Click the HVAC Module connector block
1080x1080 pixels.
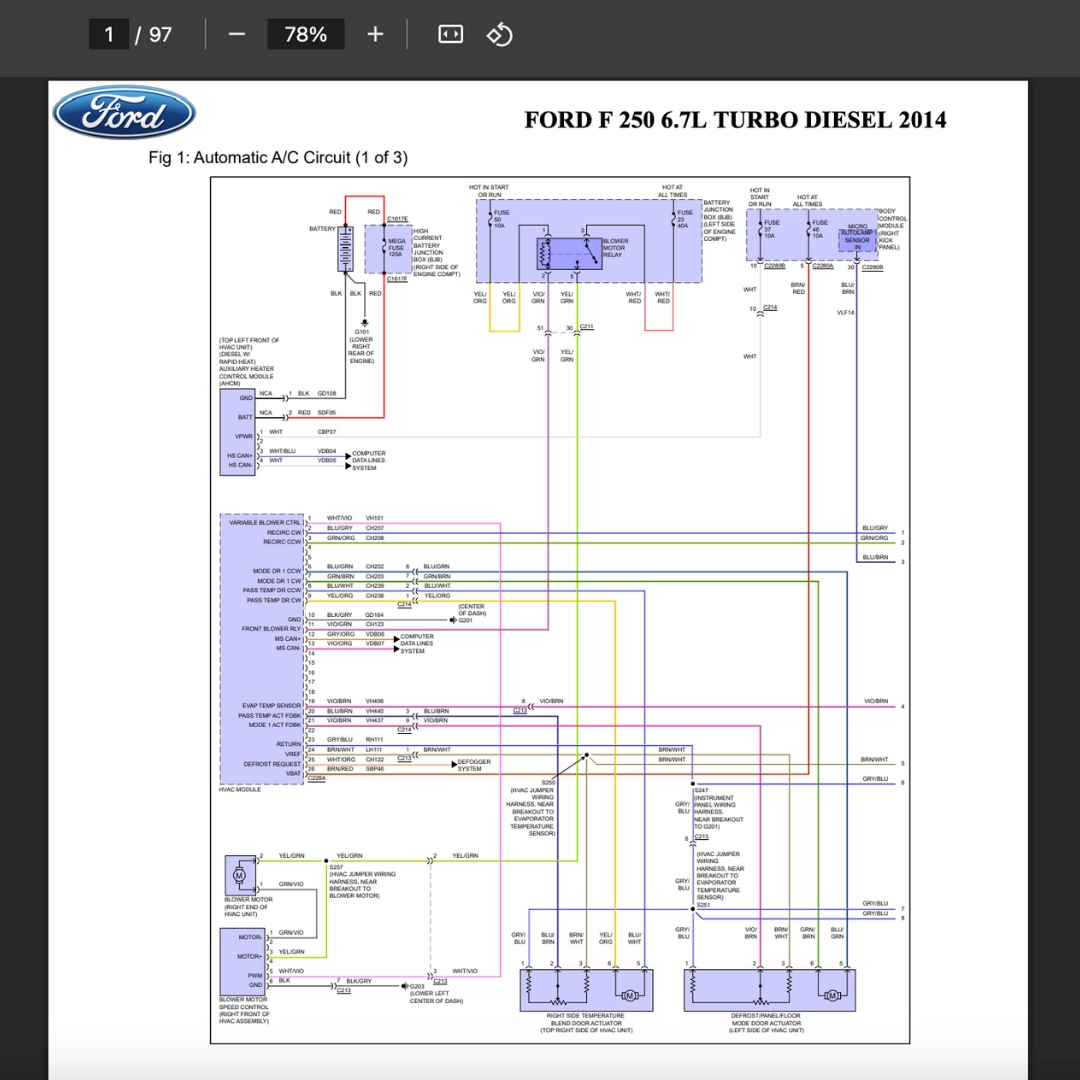[x=261, y=648]
